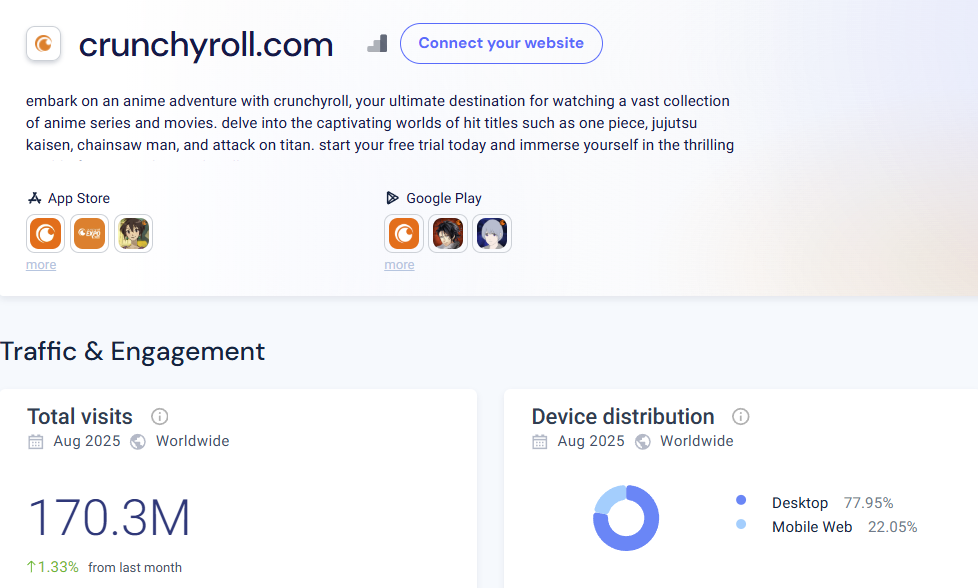Click globe icon in Device distribution card

642,441
